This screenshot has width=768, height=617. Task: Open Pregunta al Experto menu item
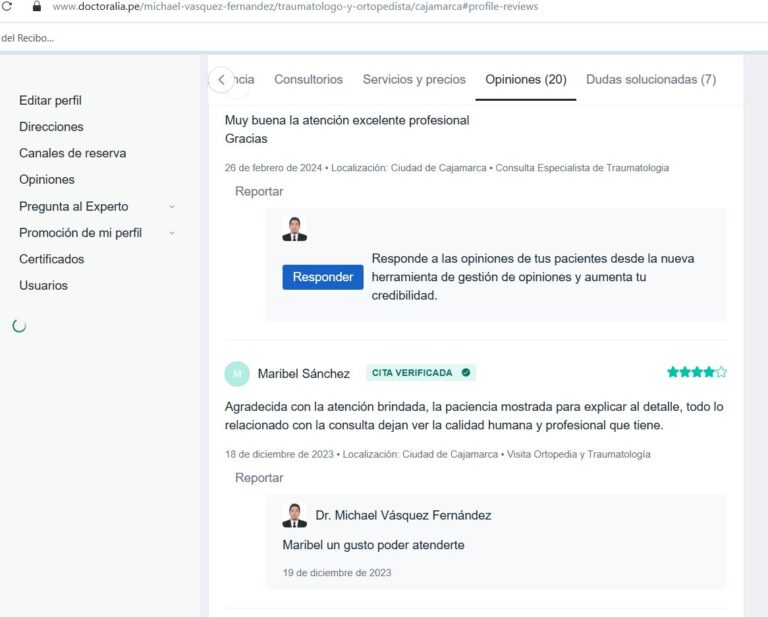[x=73, y=207]
